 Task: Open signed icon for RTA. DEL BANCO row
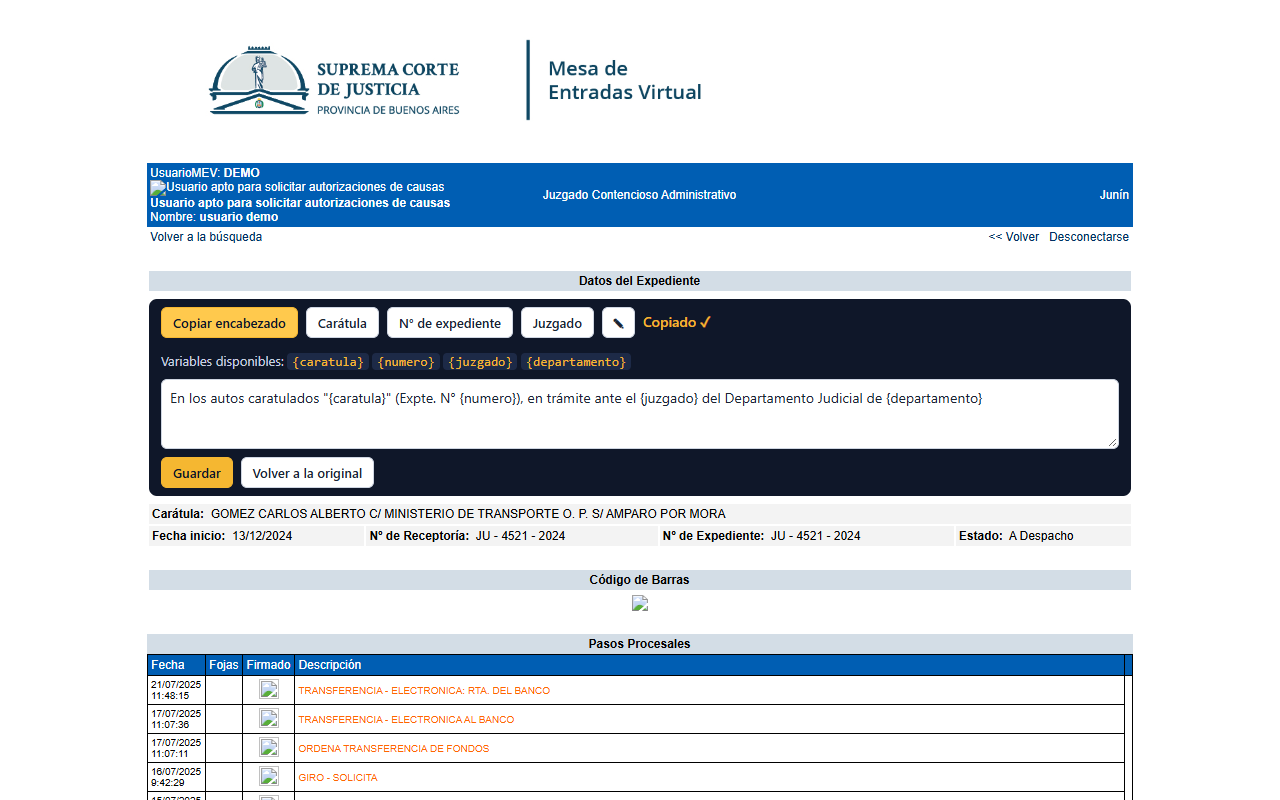tap(269, 689)
